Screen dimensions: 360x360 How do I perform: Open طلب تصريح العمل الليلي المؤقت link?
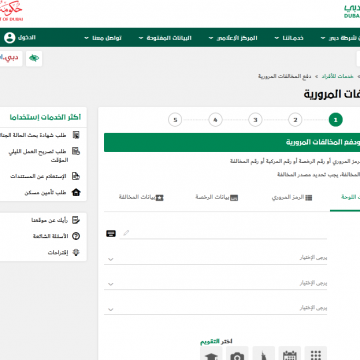click(x=38, y=156)
